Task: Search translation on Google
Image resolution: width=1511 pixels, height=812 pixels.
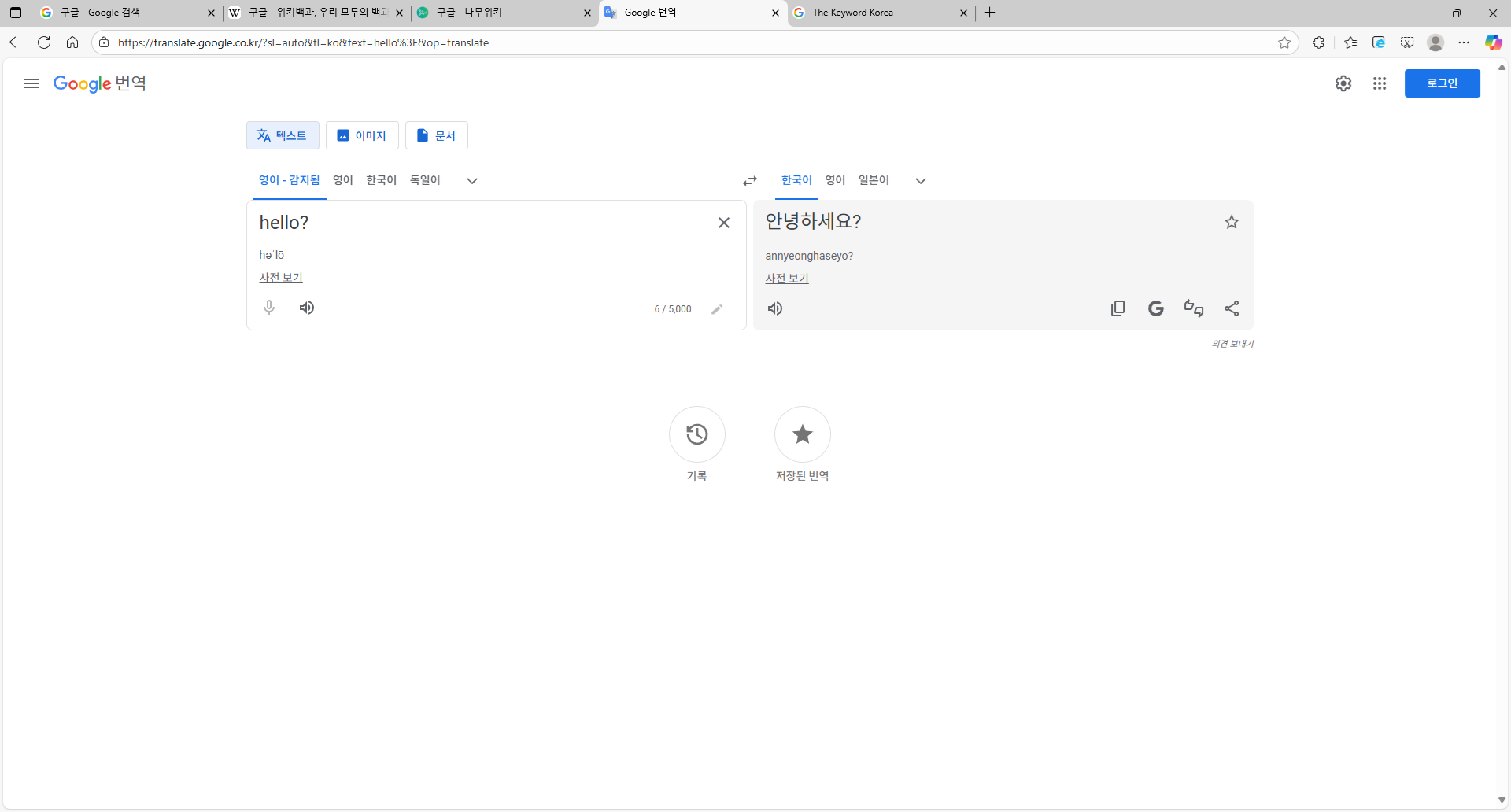Action: point(1155,308)
